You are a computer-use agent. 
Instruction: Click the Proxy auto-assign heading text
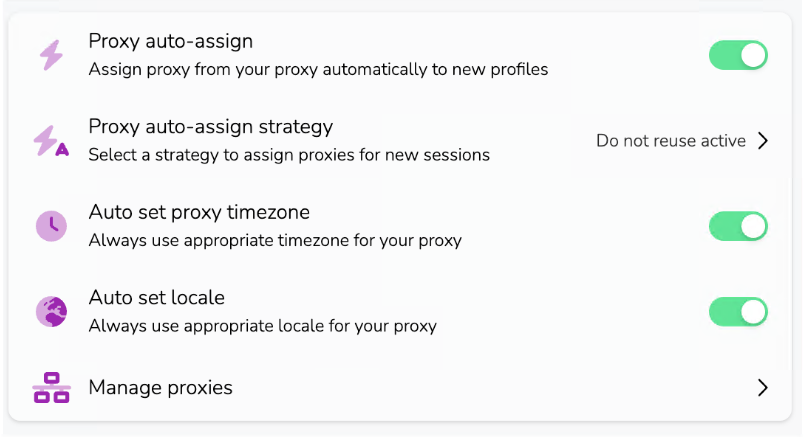click(x=170, y=42)
